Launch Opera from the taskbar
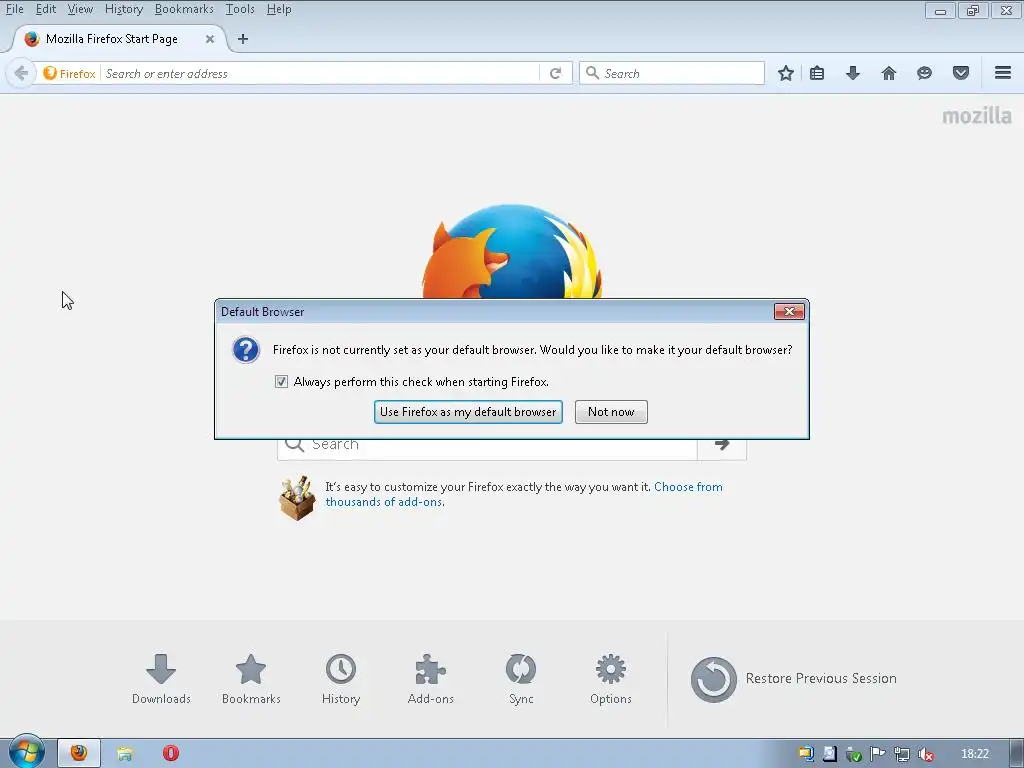 pos(170,753)
